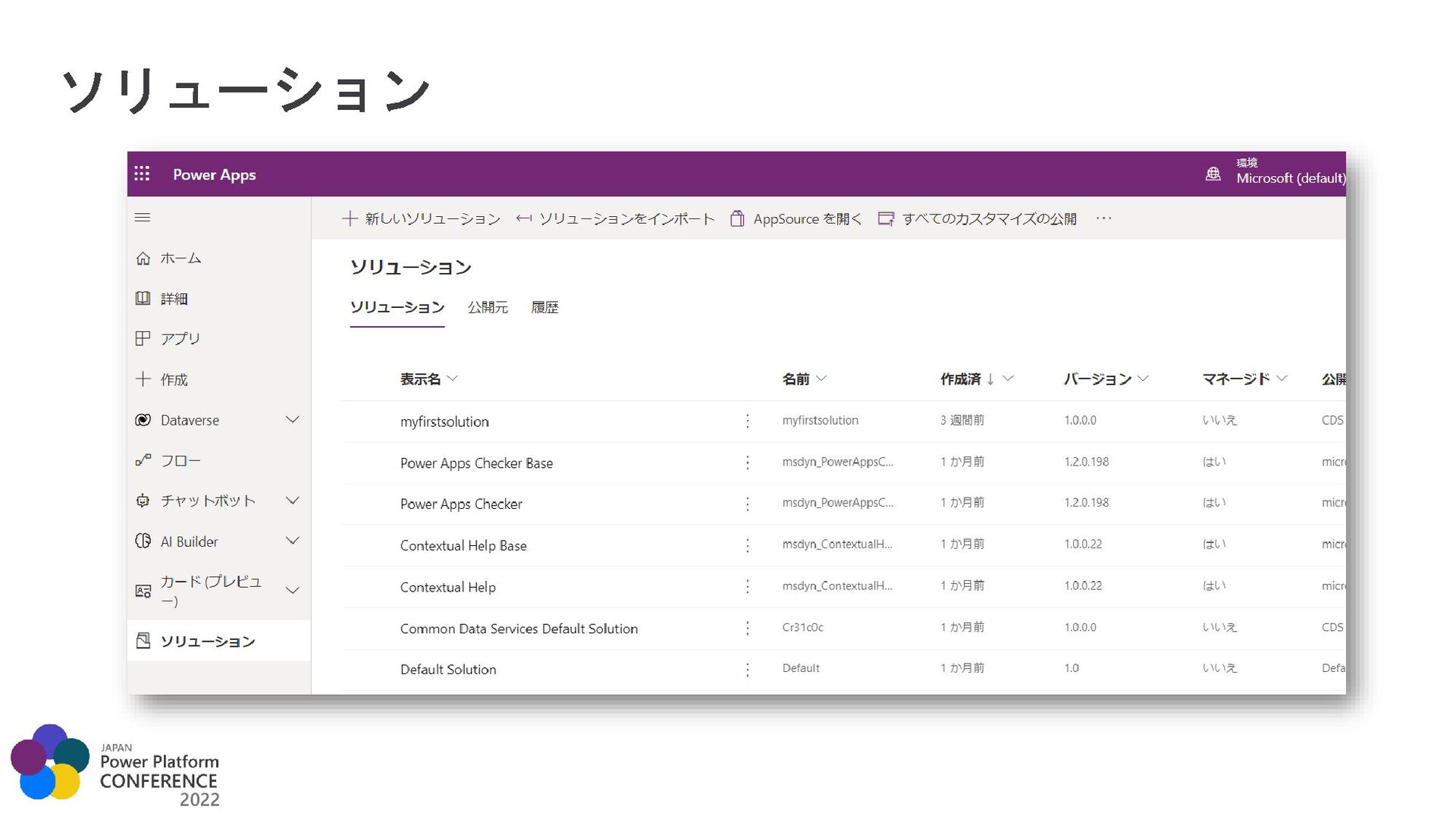Open アプリ in the sidebar
Screen dimensions: 1456x819
pyautogui.click(x=218, y=338)
